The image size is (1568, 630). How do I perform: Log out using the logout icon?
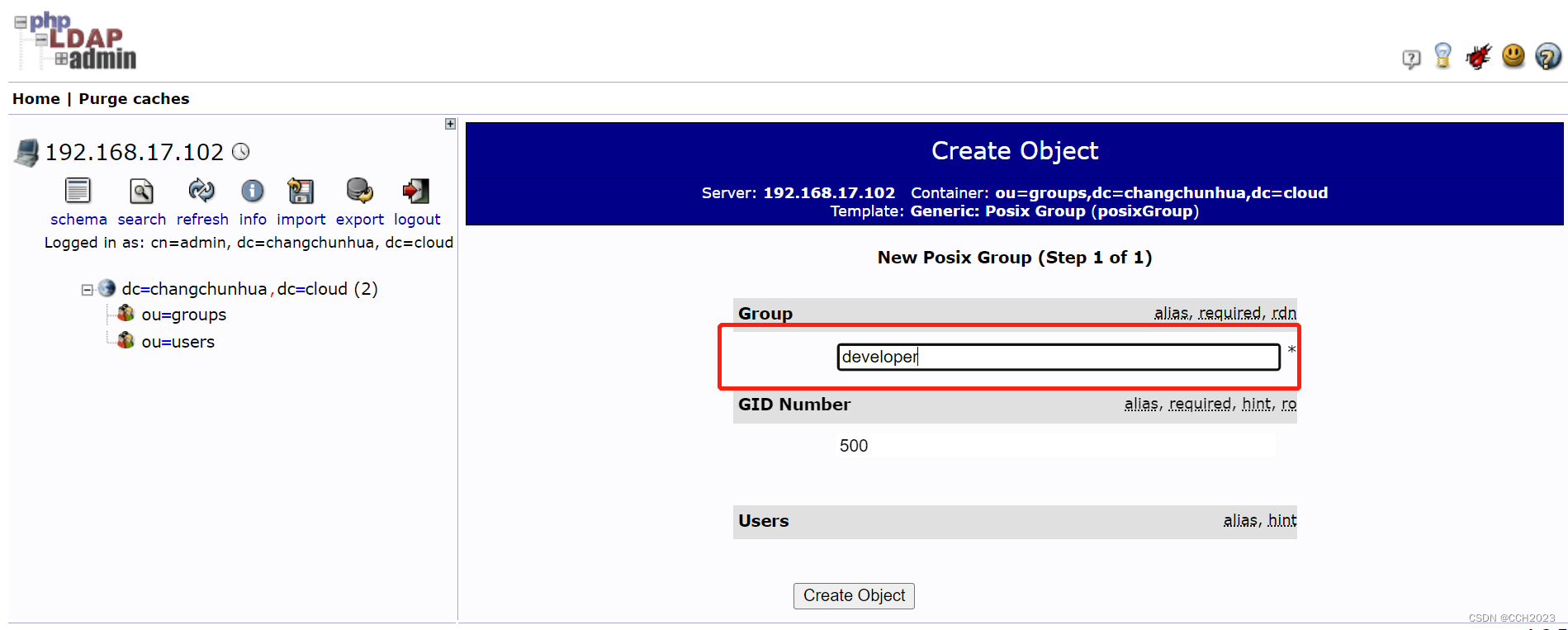416,192
